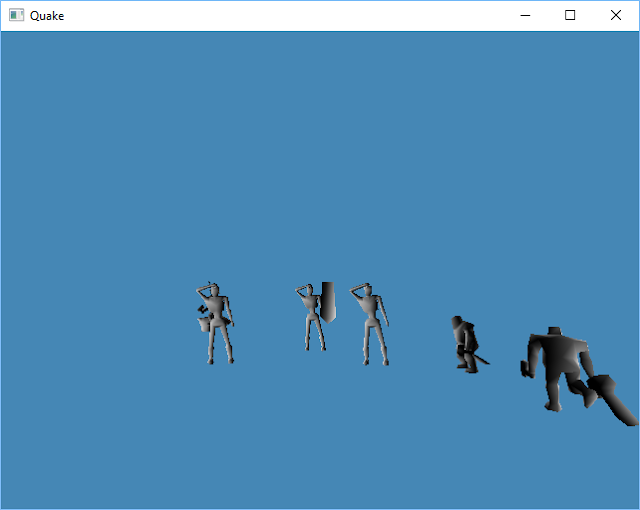640x510 pixels.
Task: Select the third skeleton figure with raised arm
Action: pyautogui.click(x=370, y=324)
